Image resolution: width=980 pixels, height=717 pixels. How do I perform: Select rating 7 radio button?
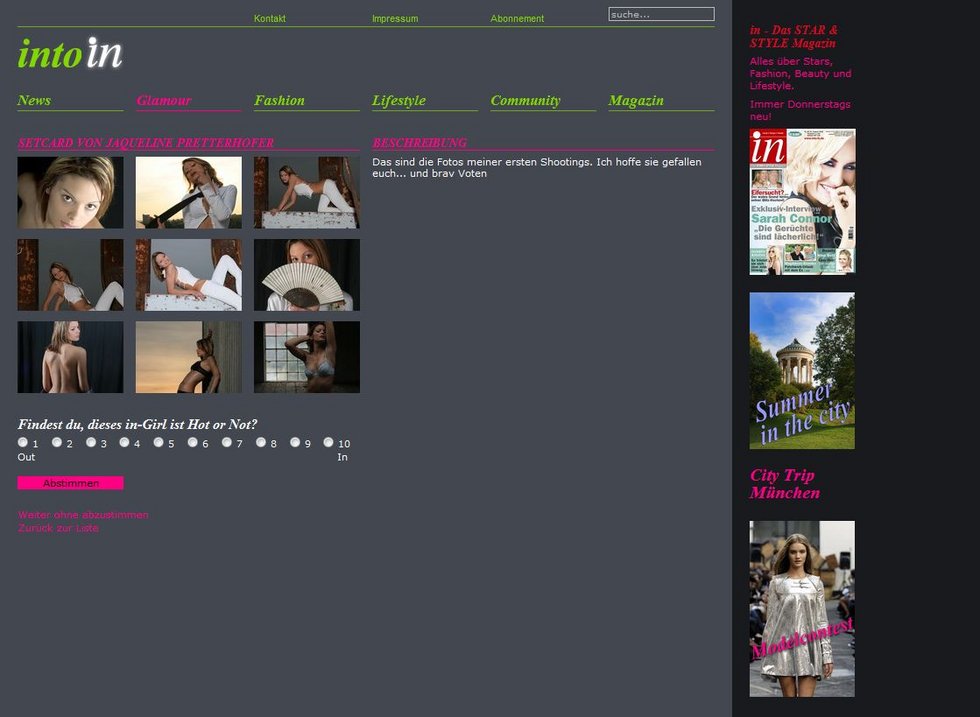[x=227, y=442]
